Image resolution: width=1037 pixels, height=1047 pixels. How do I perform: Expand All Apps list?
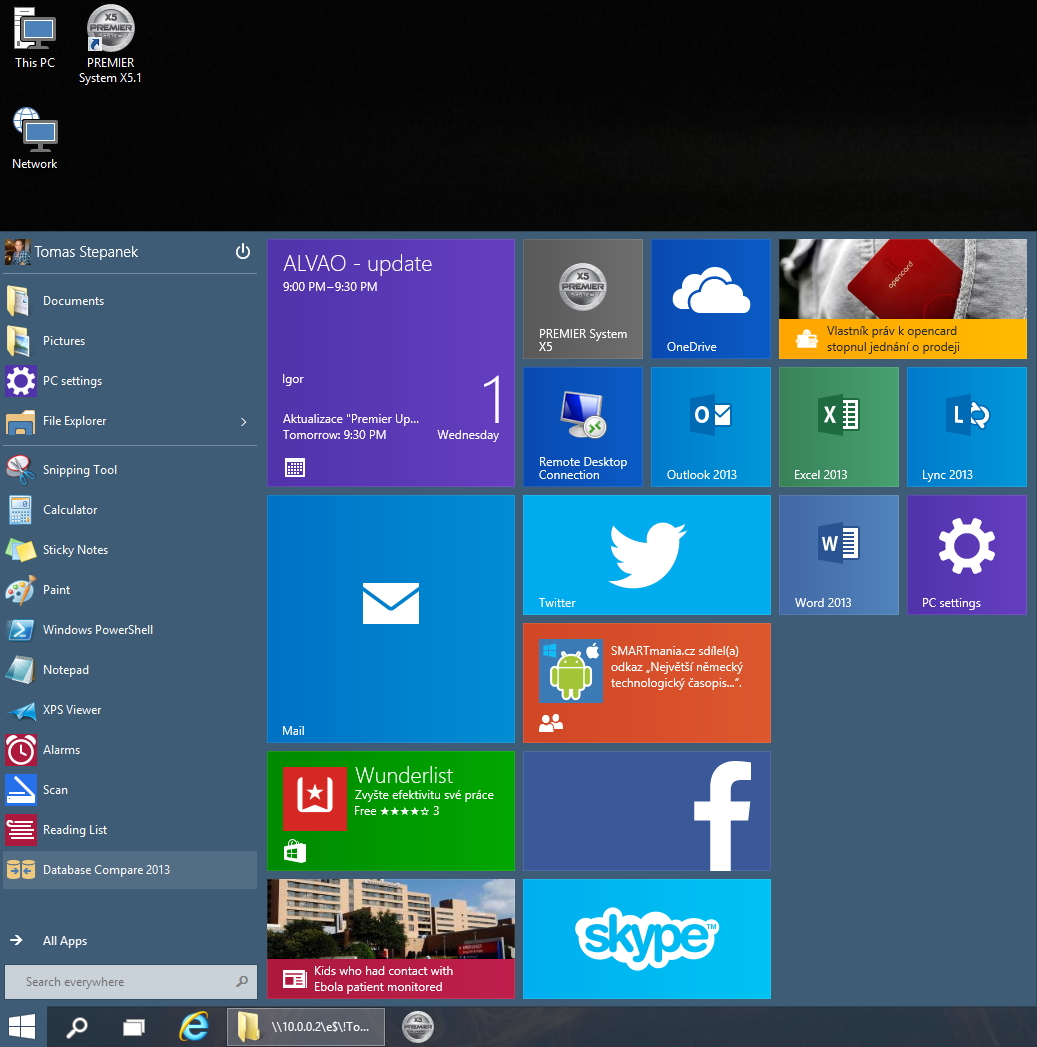tap(130, 941)
